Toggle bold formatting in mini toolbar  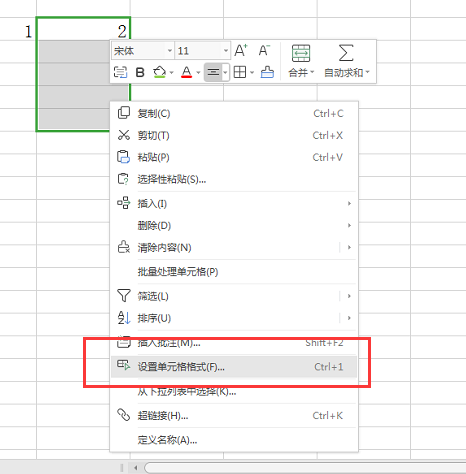pyautogui.click(x=140, y=72)
